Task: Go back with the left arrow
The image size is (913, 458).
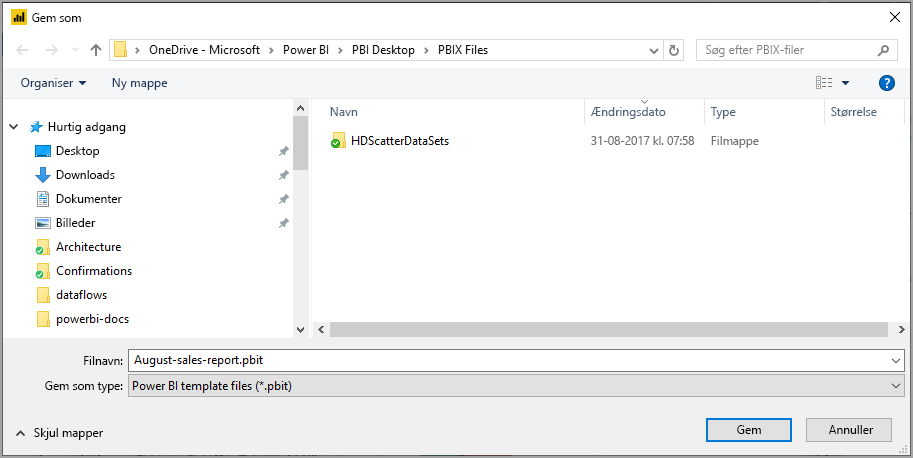Action: pos(22,50)
